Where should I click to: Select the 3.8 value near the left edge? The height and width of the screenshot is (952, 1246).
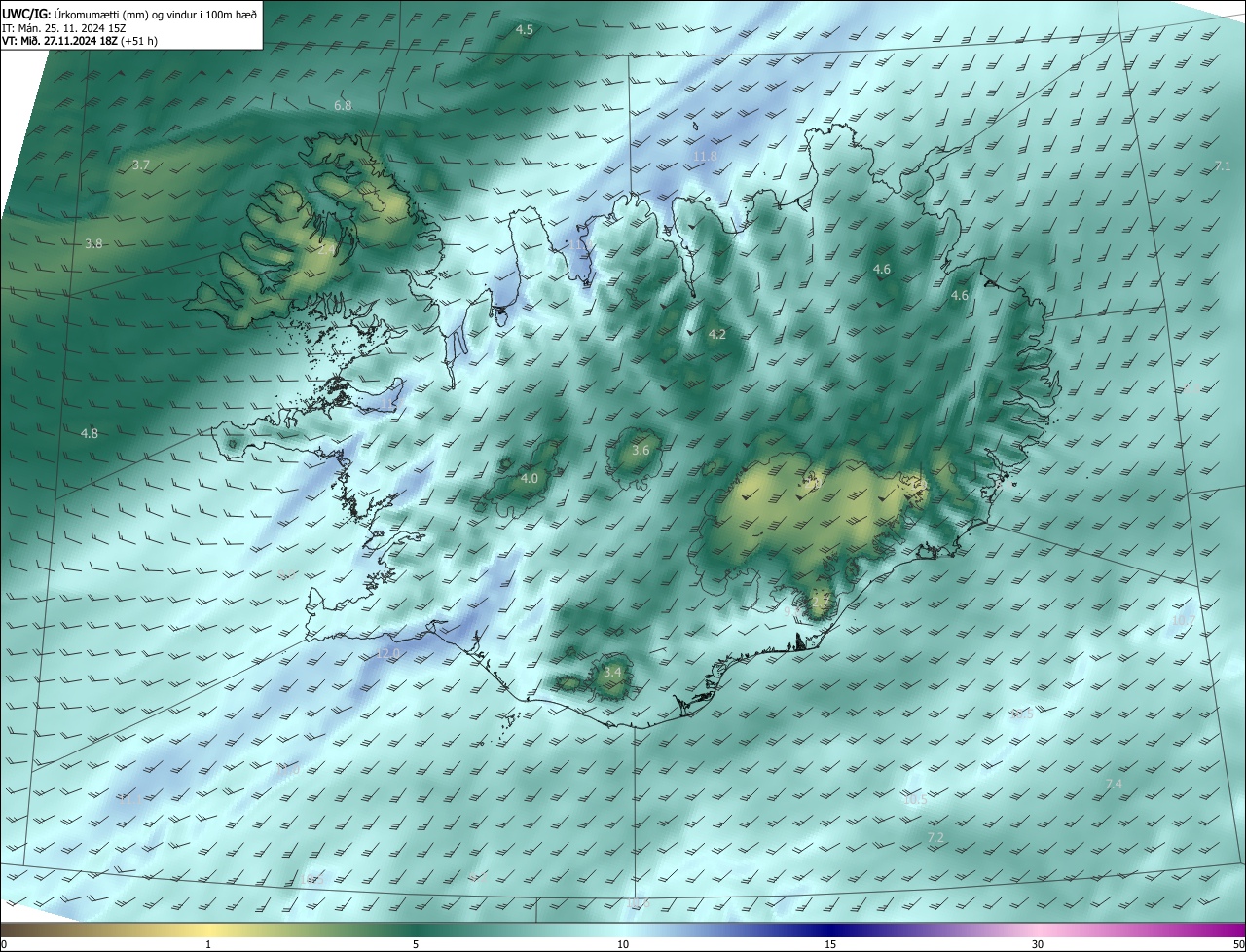click(93, 244)
